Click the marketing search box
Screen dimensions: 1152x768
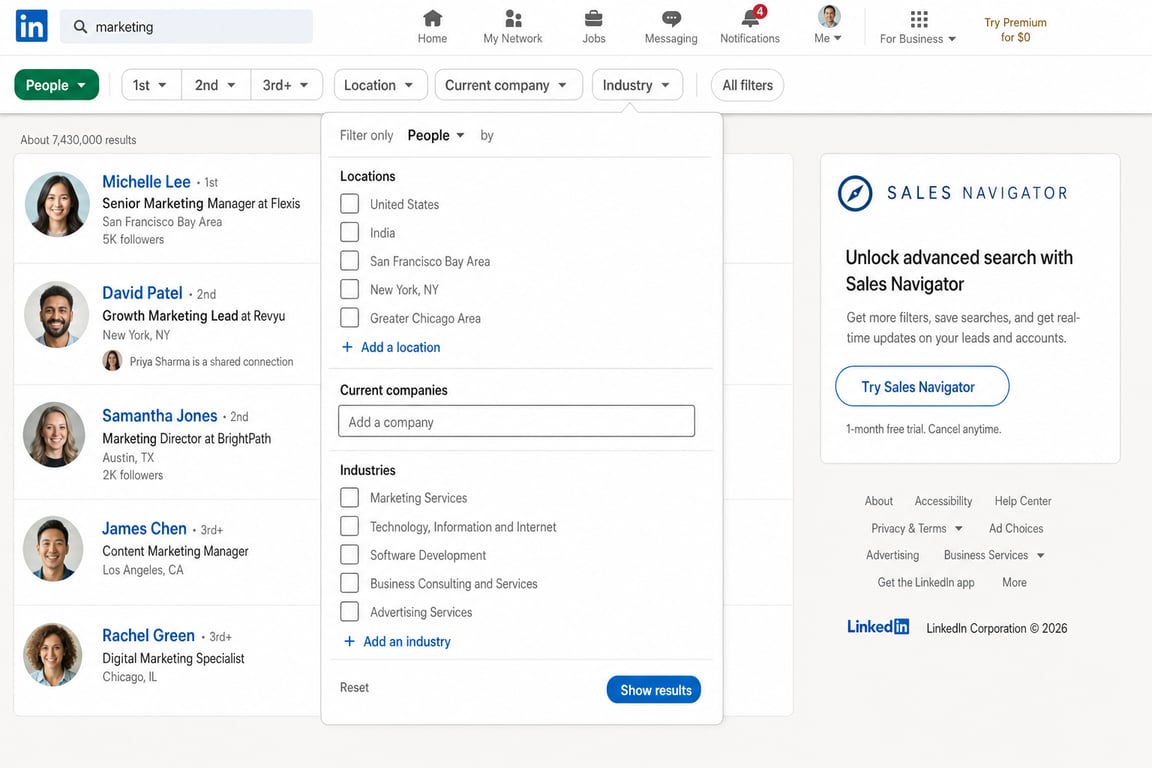coord(187,26)
